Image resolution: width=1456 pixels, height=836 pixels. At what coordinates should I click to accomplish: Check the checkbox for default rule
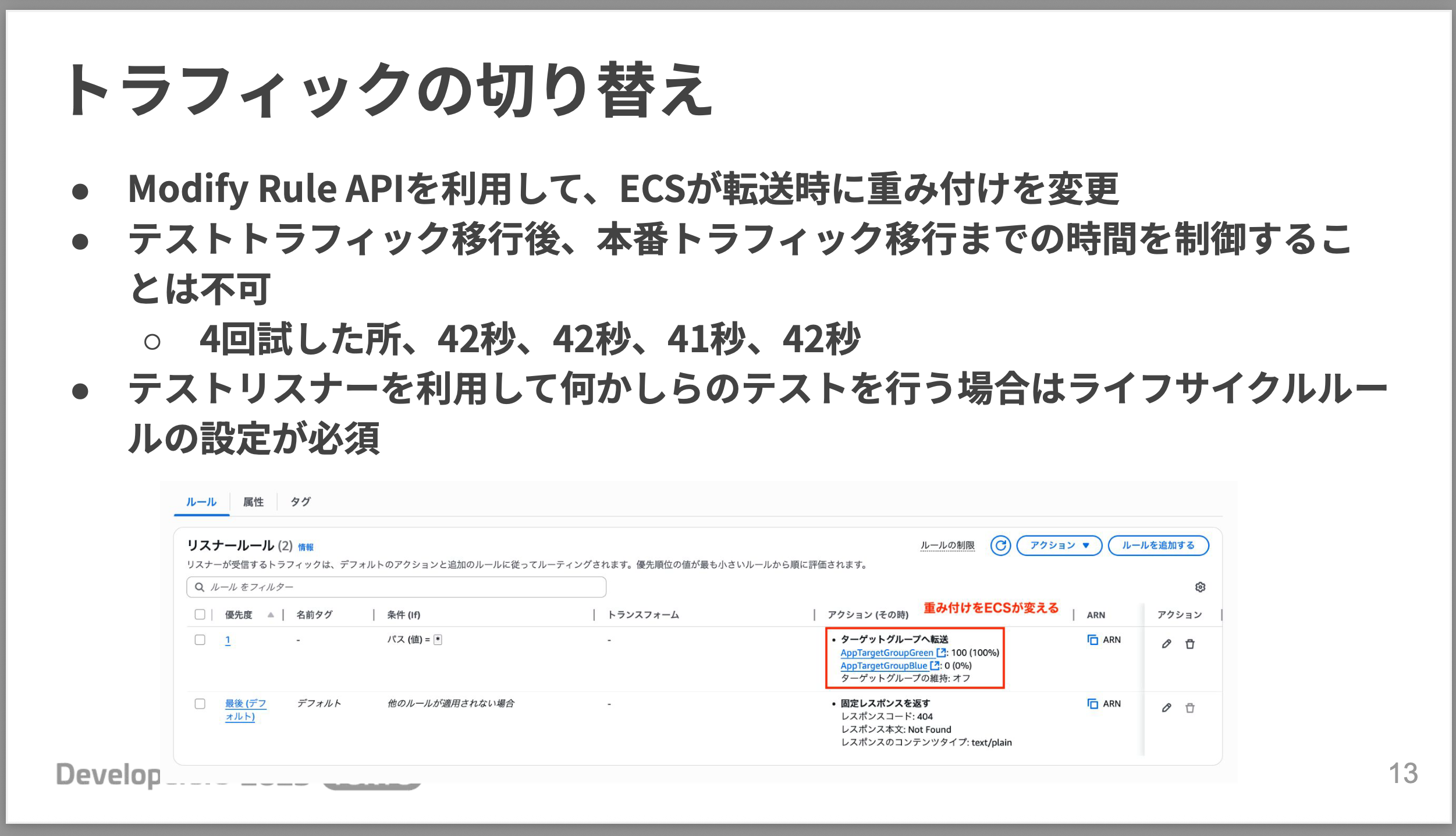200,704
